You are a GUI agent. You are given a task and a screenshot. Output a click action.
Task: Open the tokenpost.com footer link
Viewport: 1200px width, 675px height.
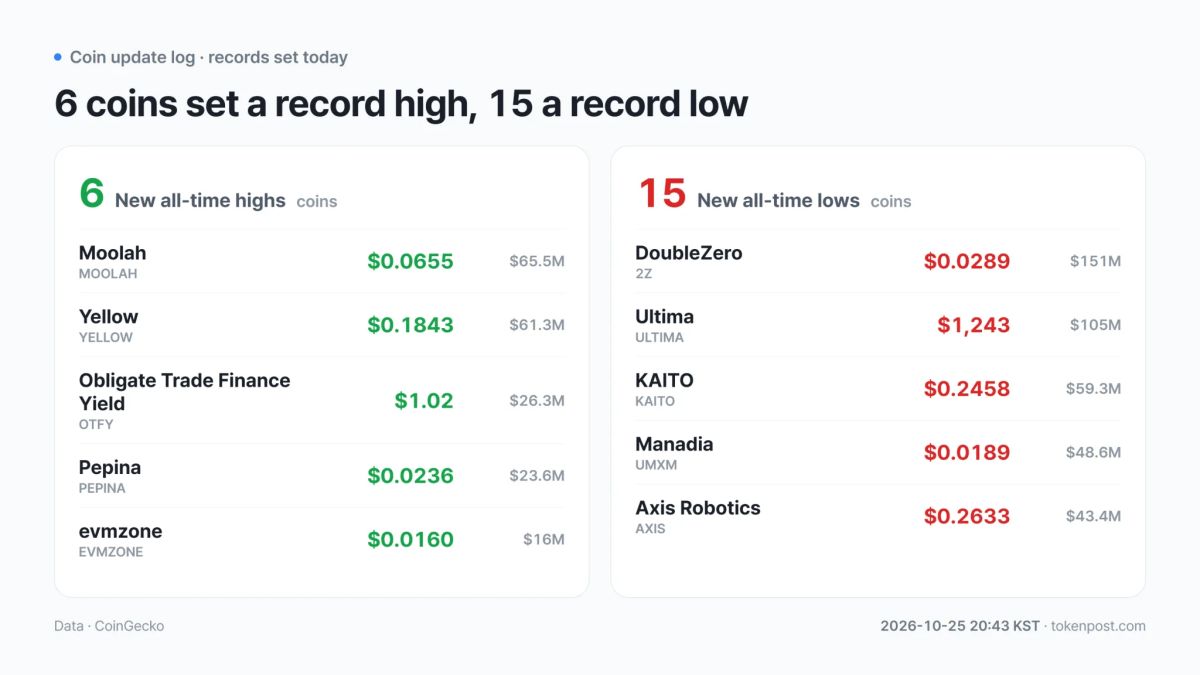[x=1098, y=626]
